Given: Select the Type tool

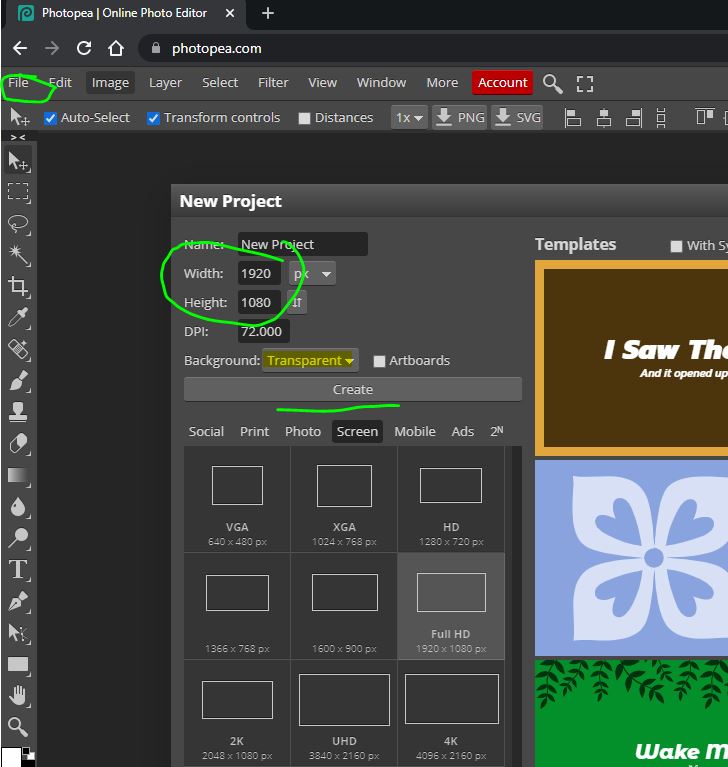Looking at the screenshot, I should pyautogui.click(x=18, y=570).
